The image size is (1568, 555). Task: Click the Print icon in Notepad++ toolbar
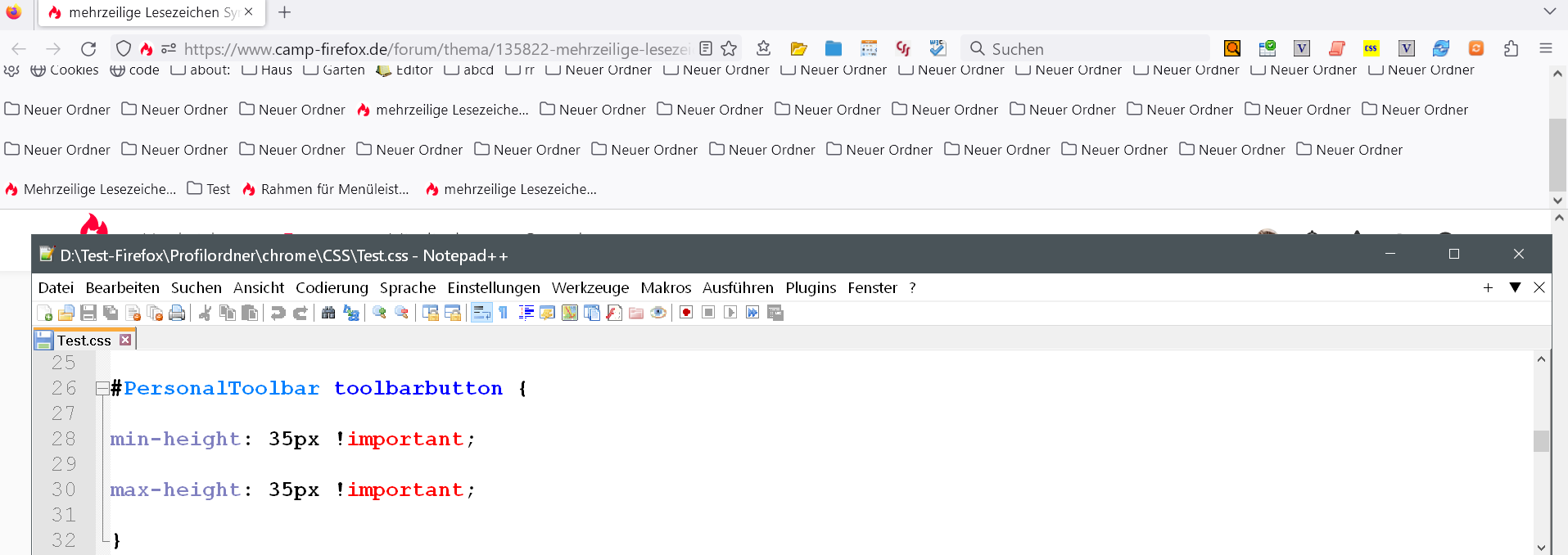tap(177, 313)
